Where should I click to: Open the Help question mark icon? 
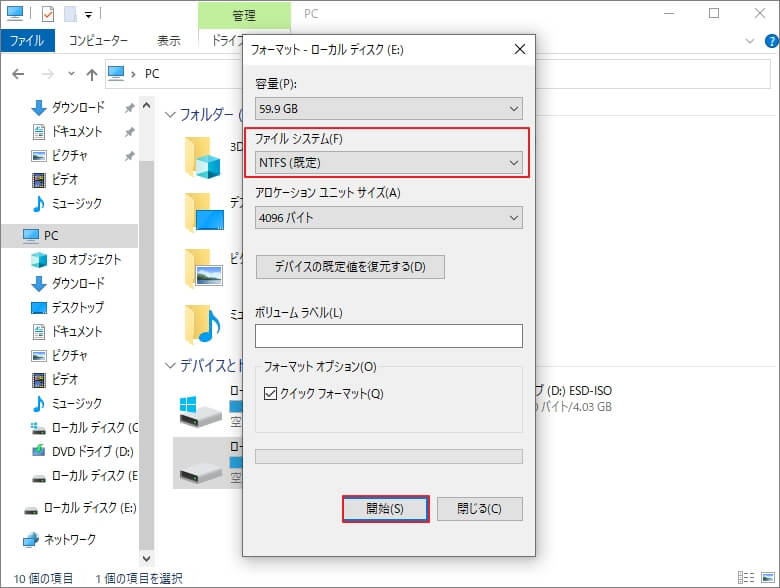click(x=772, y=41)
